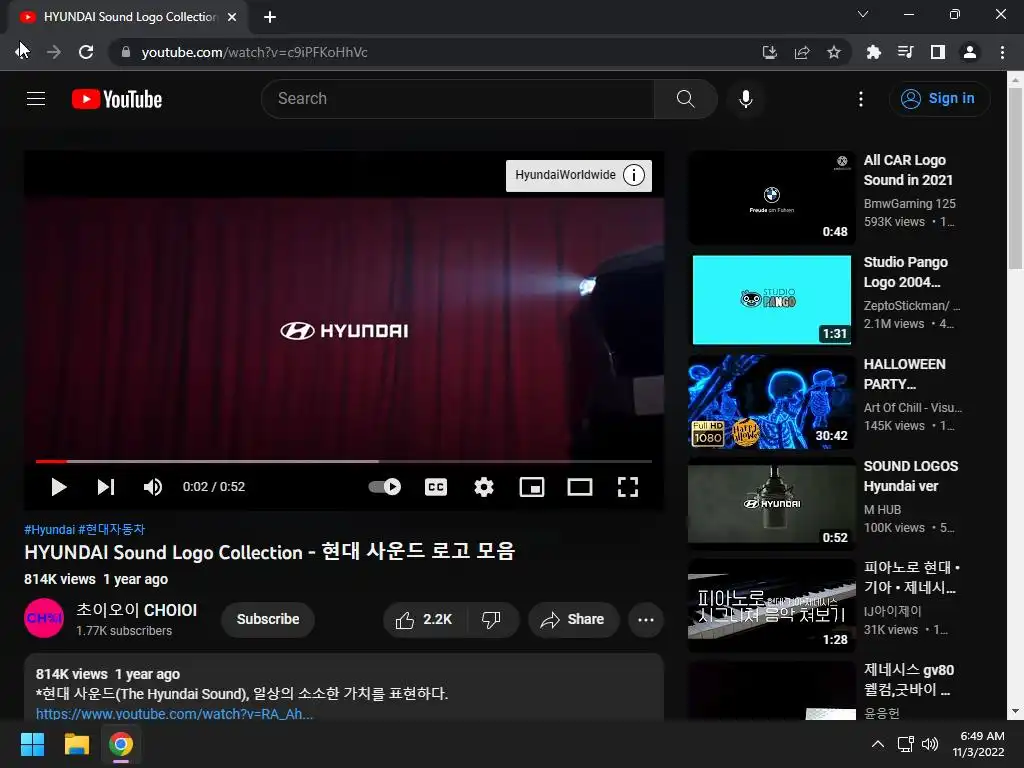Open Windows Start menu
The width and height of the screenshot is (1024, 768).
tap(32, 744)
